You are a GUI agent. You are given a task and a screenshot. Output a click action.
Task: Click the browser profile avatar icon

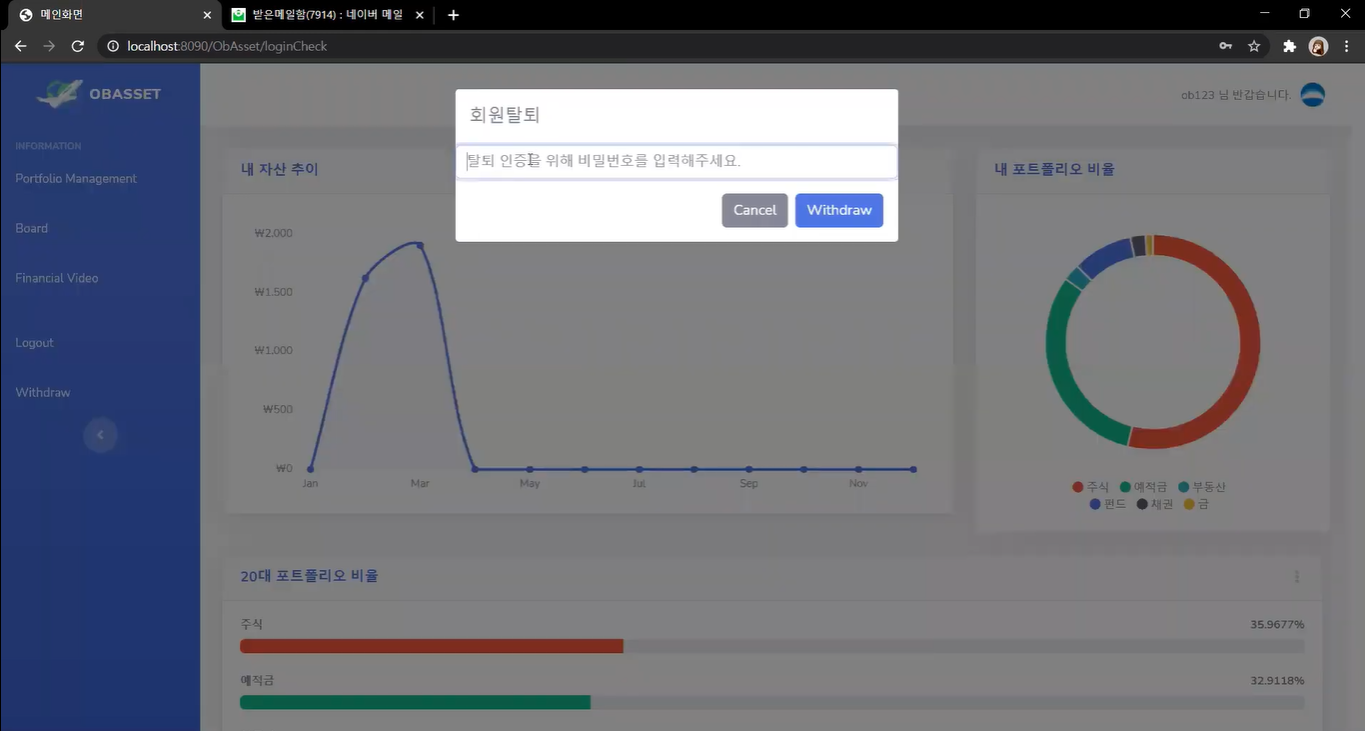(1318, 46)
